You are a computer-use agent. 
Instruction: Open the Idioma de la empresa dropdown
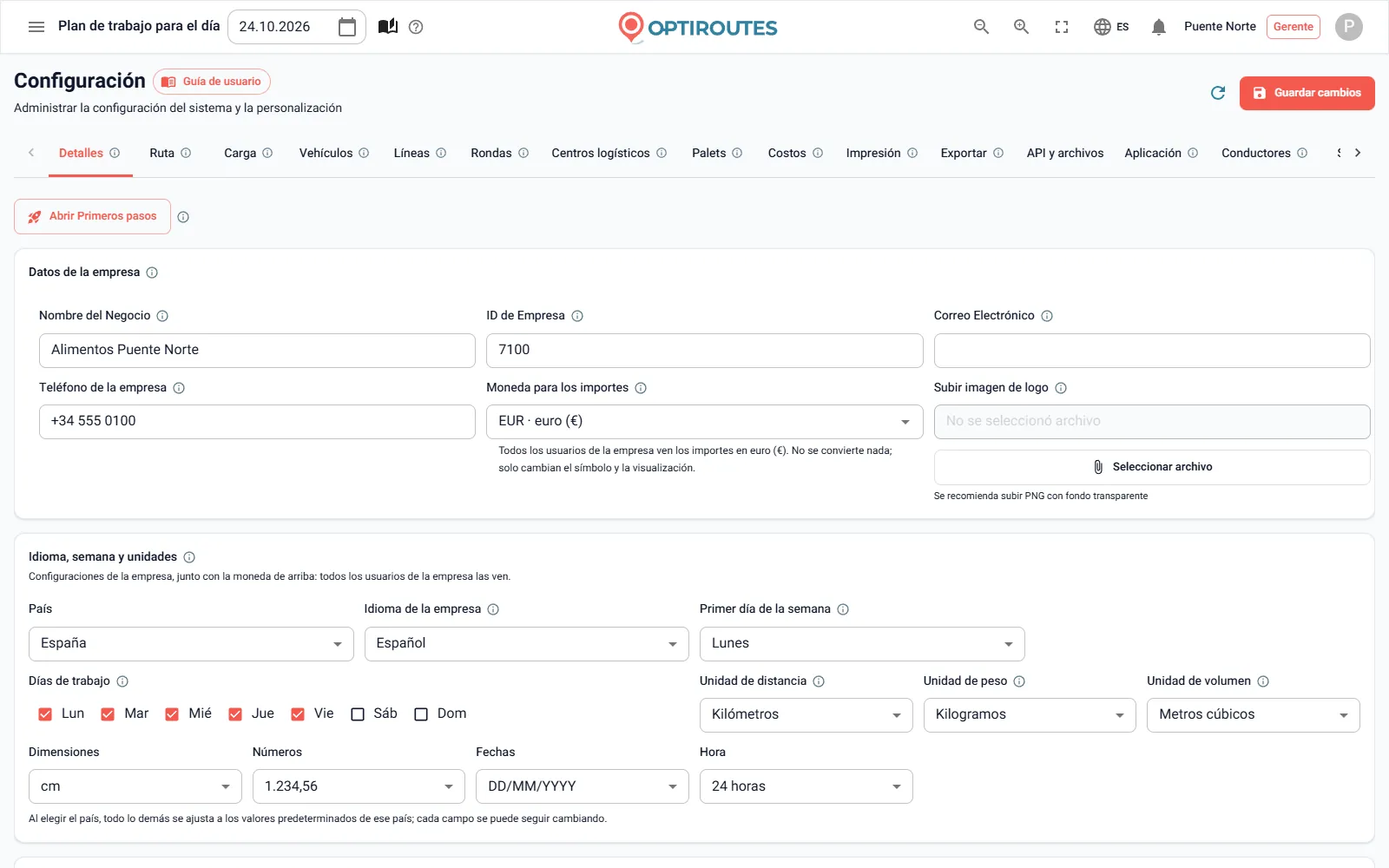pos(526,644)
